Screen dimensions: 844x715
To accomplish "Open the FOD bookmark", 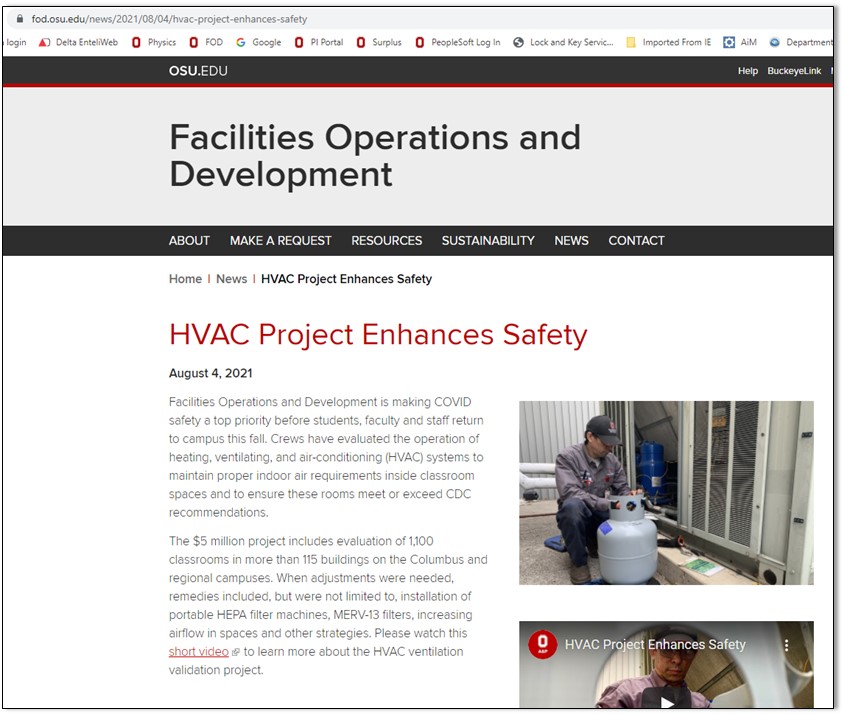I will (x=206, y=42).
